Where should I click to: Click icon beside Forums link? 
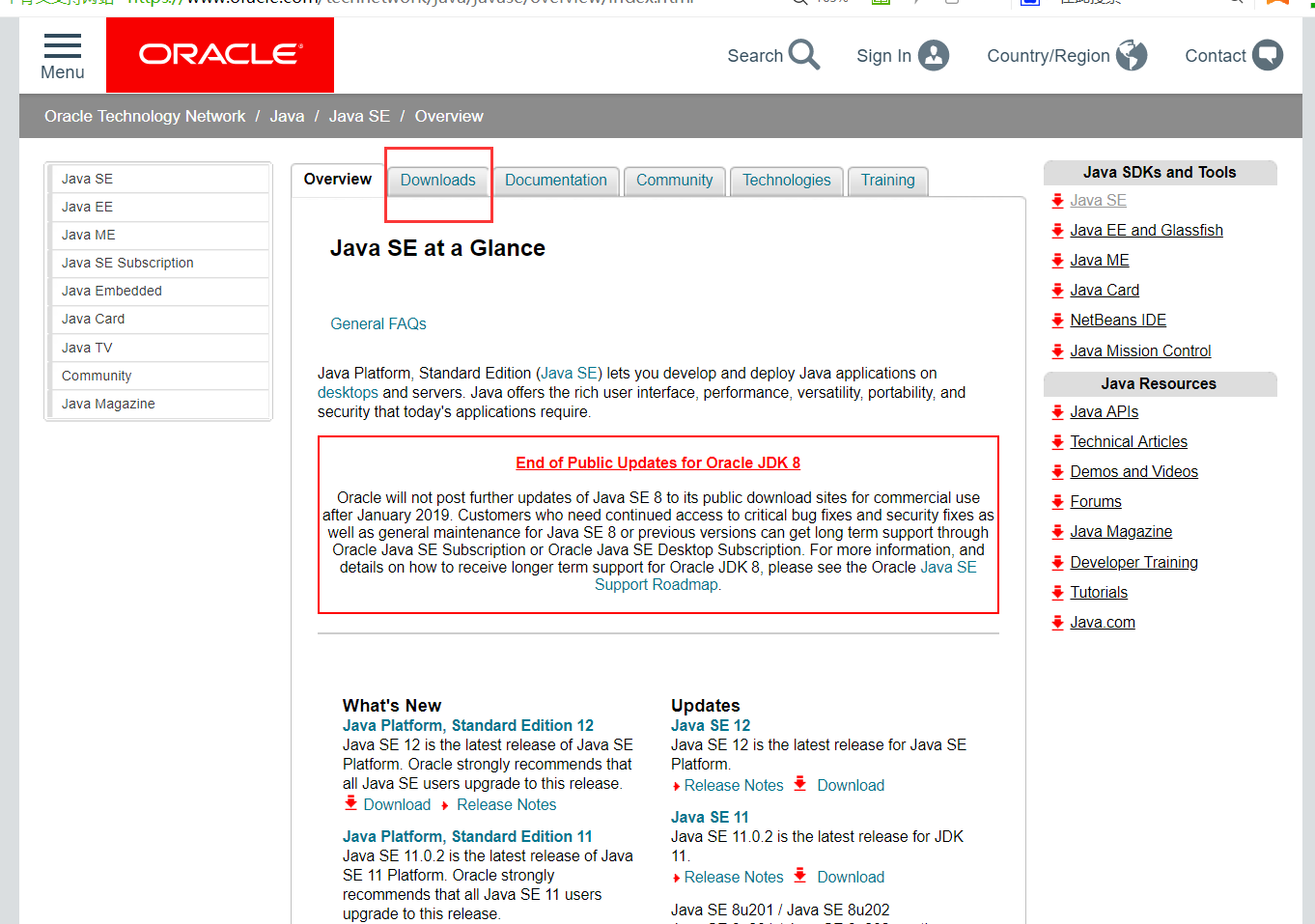[1057, 502]
